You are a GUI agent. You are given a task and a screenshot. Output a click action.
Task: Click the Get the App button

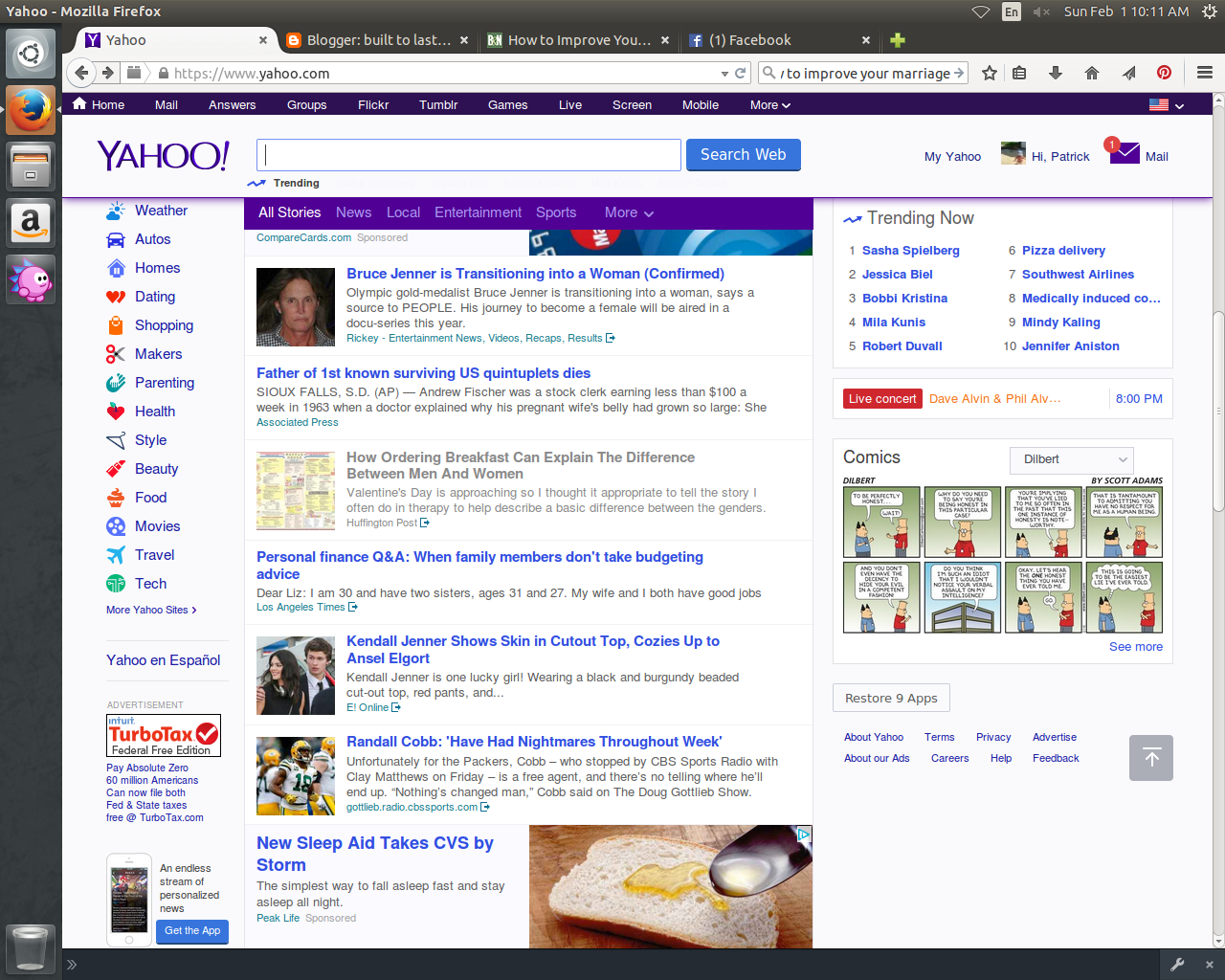pyautogui.click(x=192, y=931)
